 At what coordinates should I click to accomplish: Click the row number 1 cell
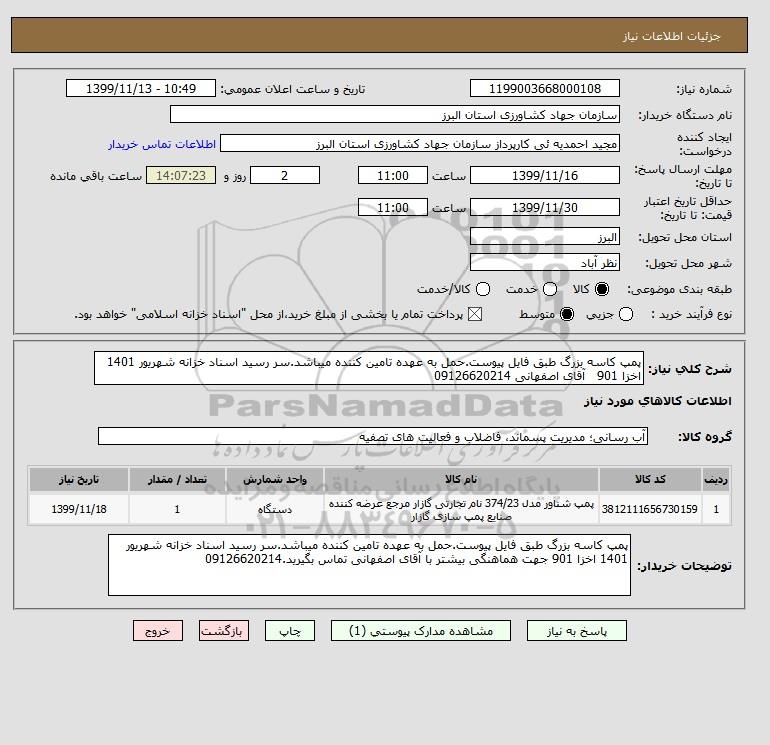[716, 509]
